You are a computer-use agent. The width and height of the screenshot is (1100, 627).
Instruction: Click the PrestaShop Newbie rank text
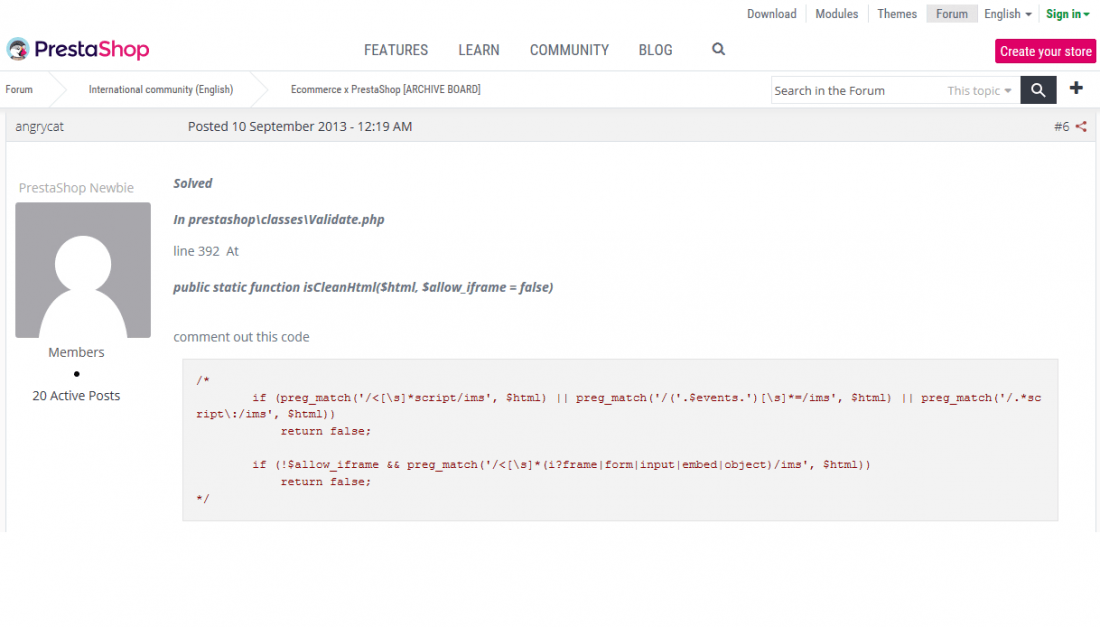tap(76, 188)
